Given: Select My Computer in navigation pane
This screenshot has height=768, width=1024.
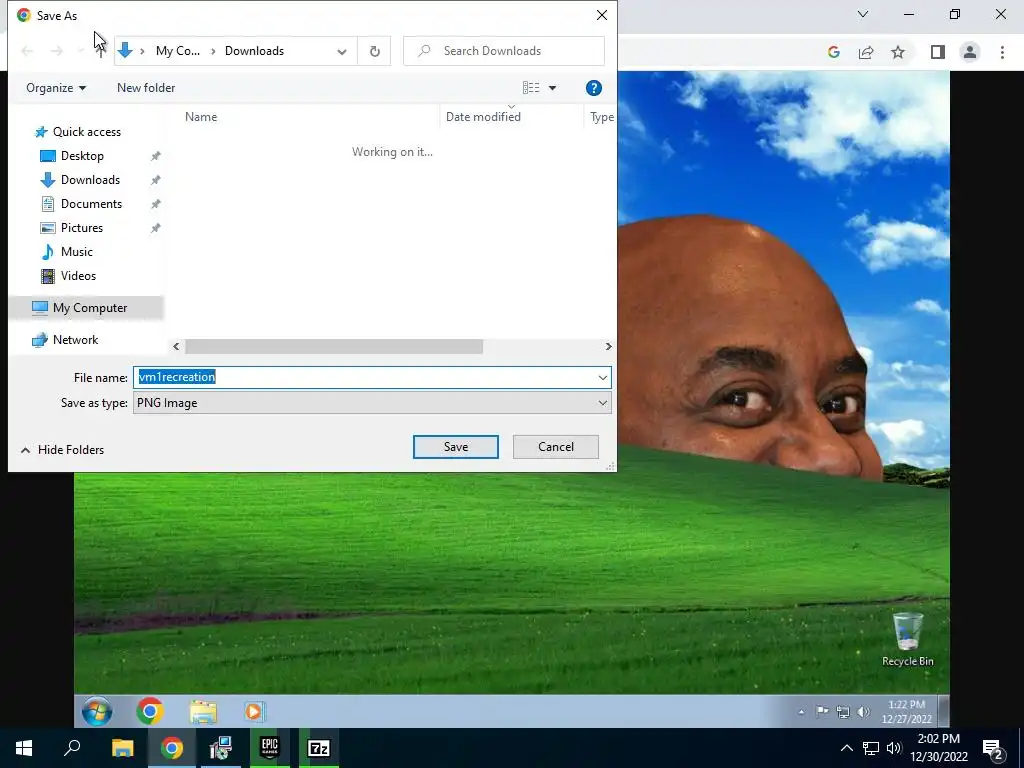Looking at the screenshot, I should click(x=89, y=308).
